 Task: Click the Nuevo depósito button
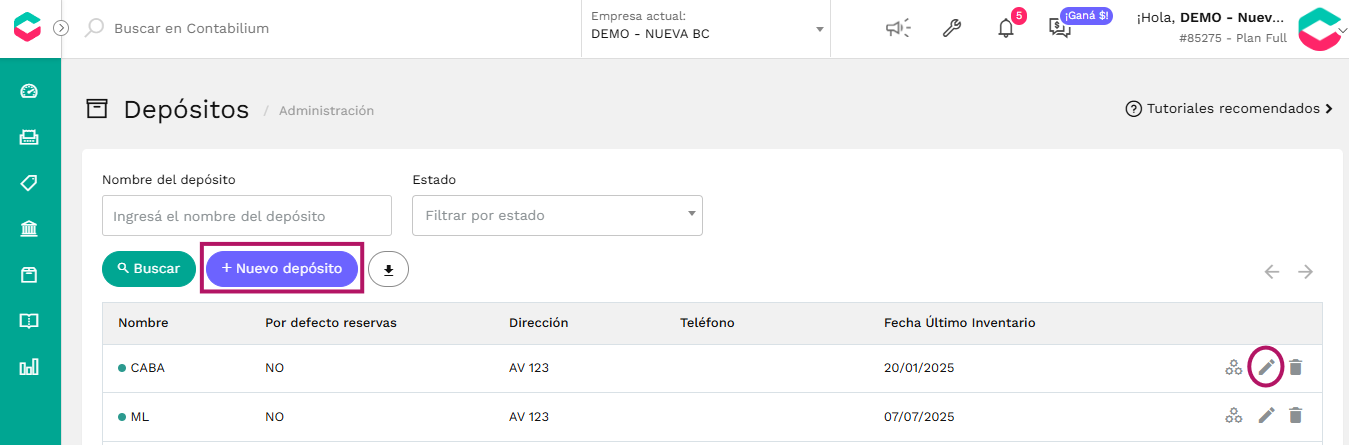282,269
